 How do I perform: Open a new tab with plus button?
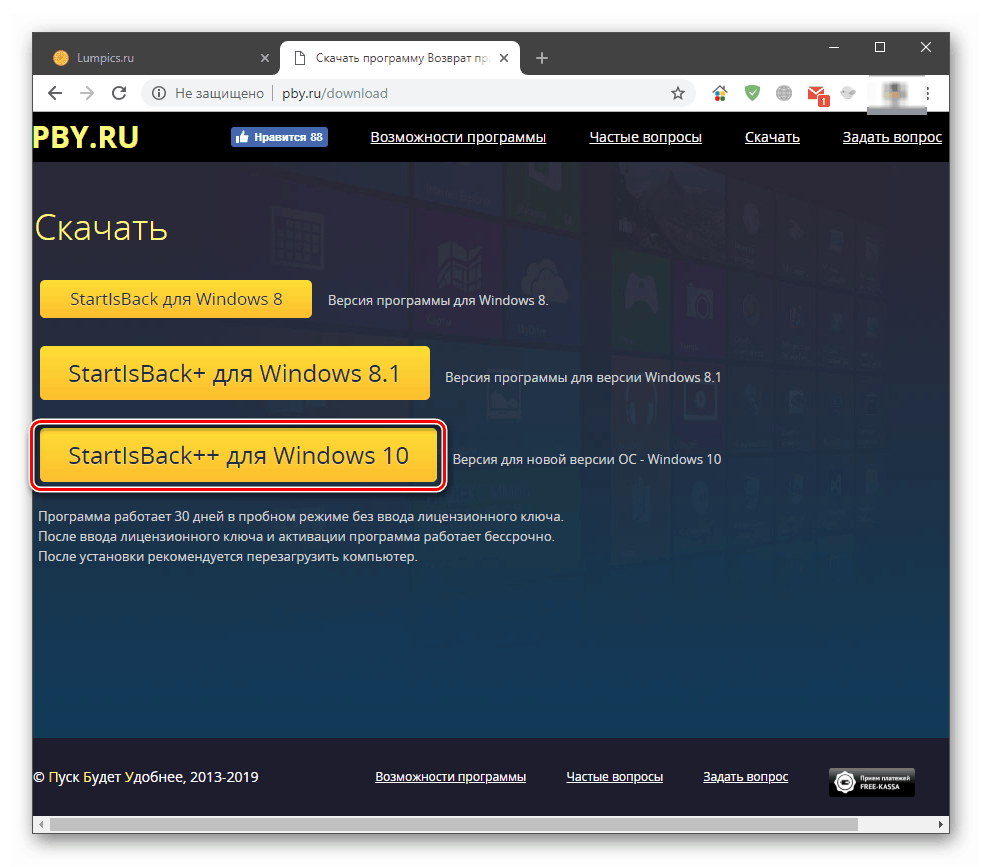pos(542,58)
